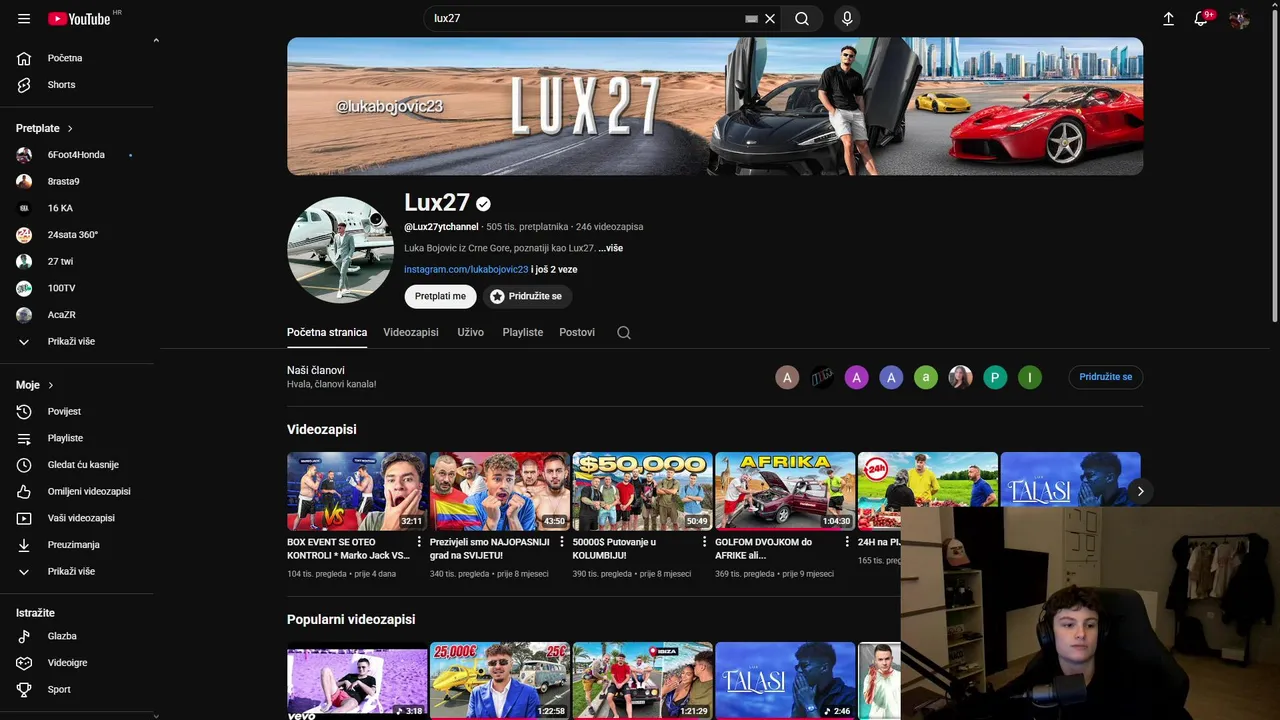Screen dimensions: 1280x720
Task: Expand the Pretplate section header
Action: tap(45, 128)
